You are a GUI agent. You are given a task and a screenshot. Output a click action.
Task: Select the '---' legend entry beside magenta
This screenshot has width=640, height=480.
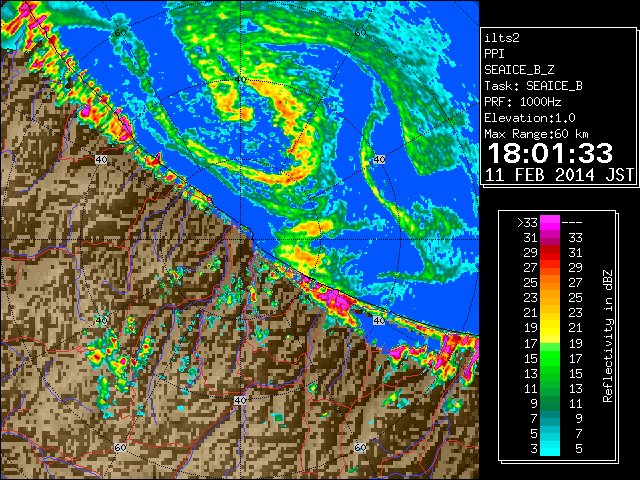(572, 223)
